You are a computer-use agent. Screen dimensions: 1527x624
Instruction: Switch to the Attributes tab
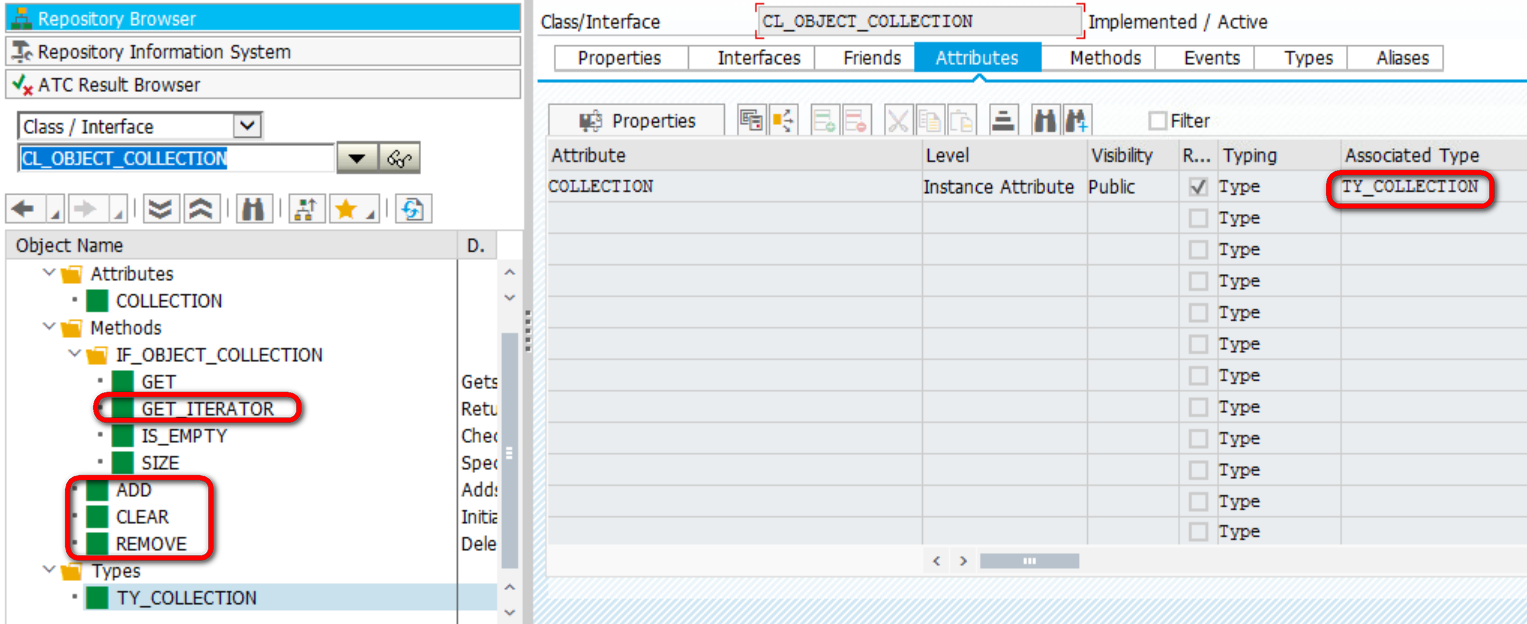(977, 58)
